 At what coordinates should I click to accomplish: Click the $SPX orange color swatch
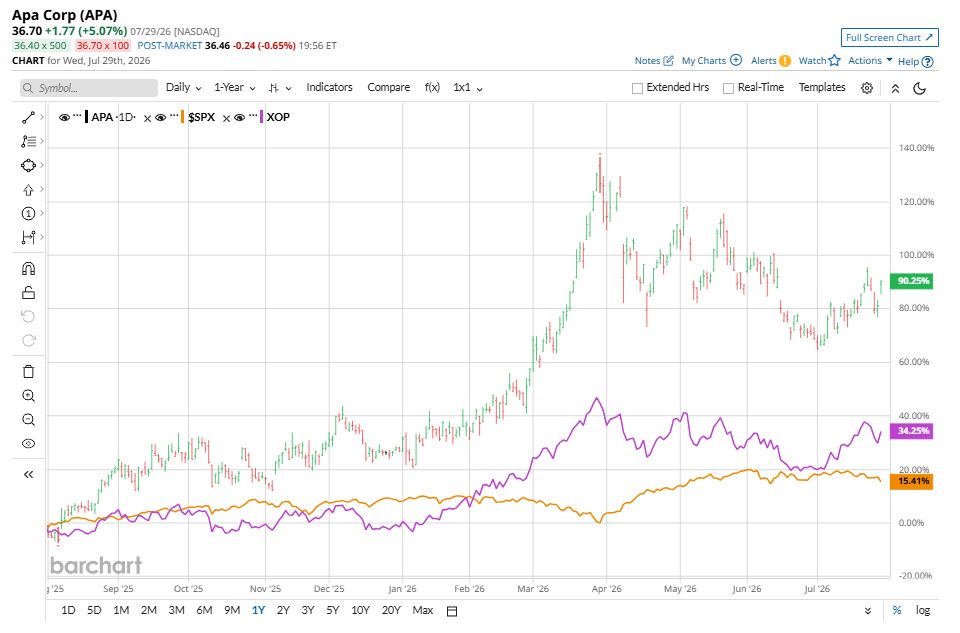(x=182, y=117)
